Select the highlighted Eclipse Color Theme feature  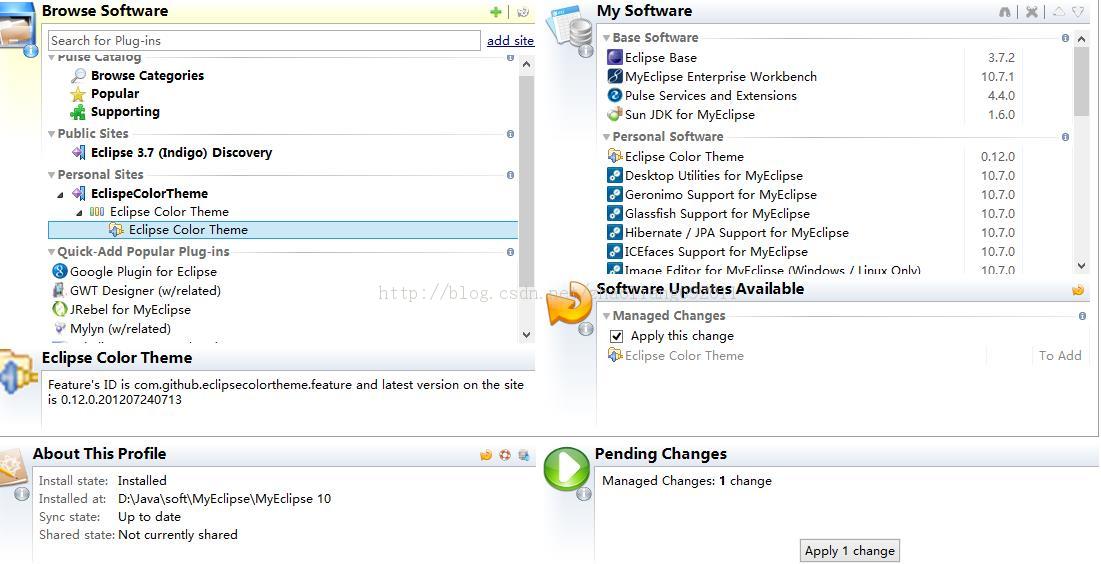[x=283, y=230]
